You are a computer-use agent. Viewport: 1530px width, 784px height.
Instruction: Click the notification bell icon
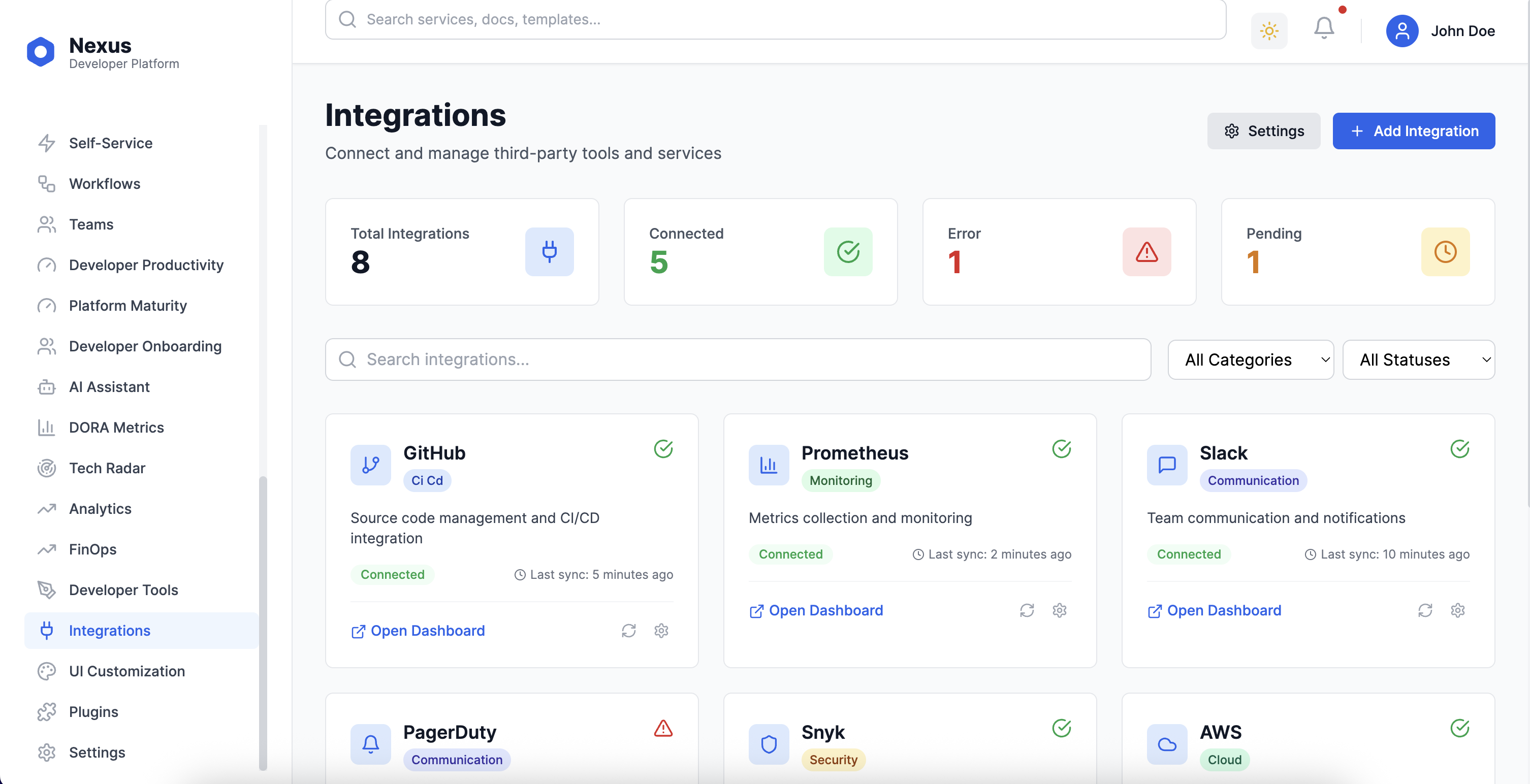(x=1323, y=28)
